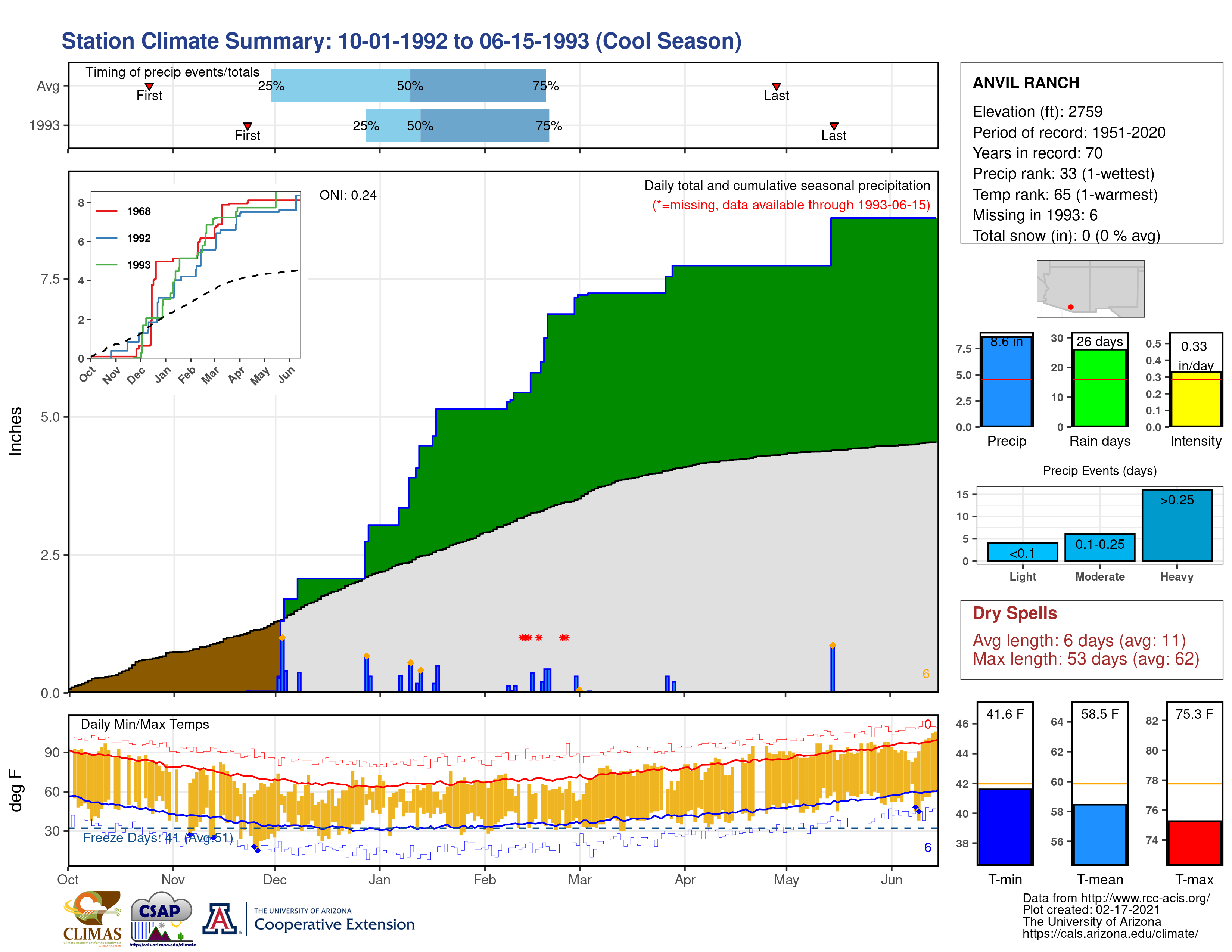Image resolution: width=1232 pixels, height=952 pixels.
Task: Click the 1993 'First' red triangle marker
Action: pyautogui.click(x=247, y=126)
